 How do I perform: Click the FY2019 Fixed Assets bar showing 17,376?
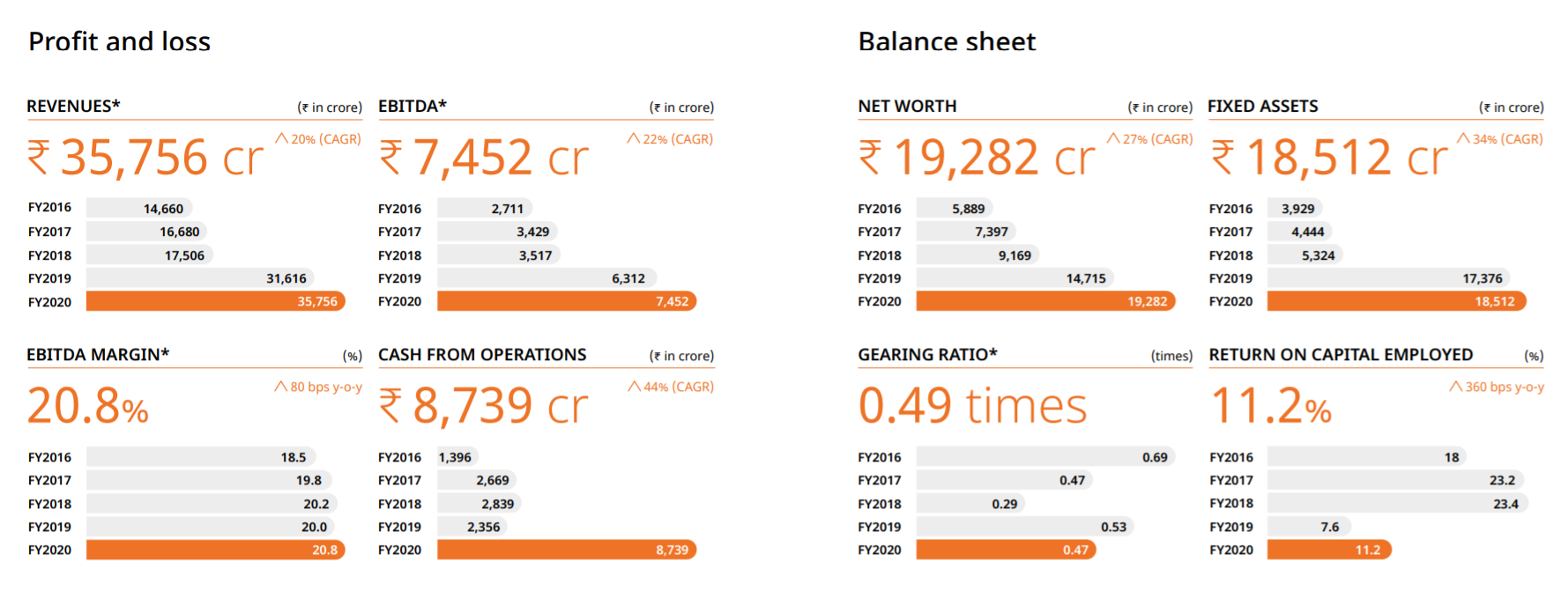click(x=1388, y=278)
